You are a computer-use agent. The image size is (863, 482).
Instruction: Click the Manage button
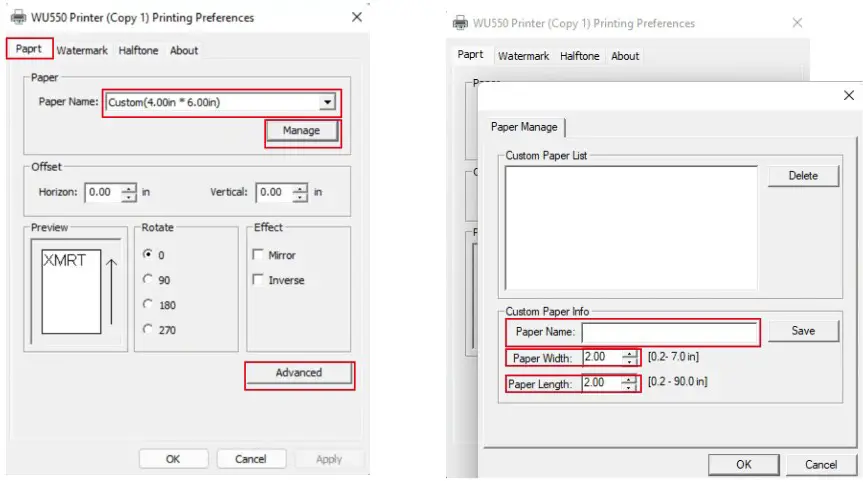pyautogui.click(x=302, y=131)
